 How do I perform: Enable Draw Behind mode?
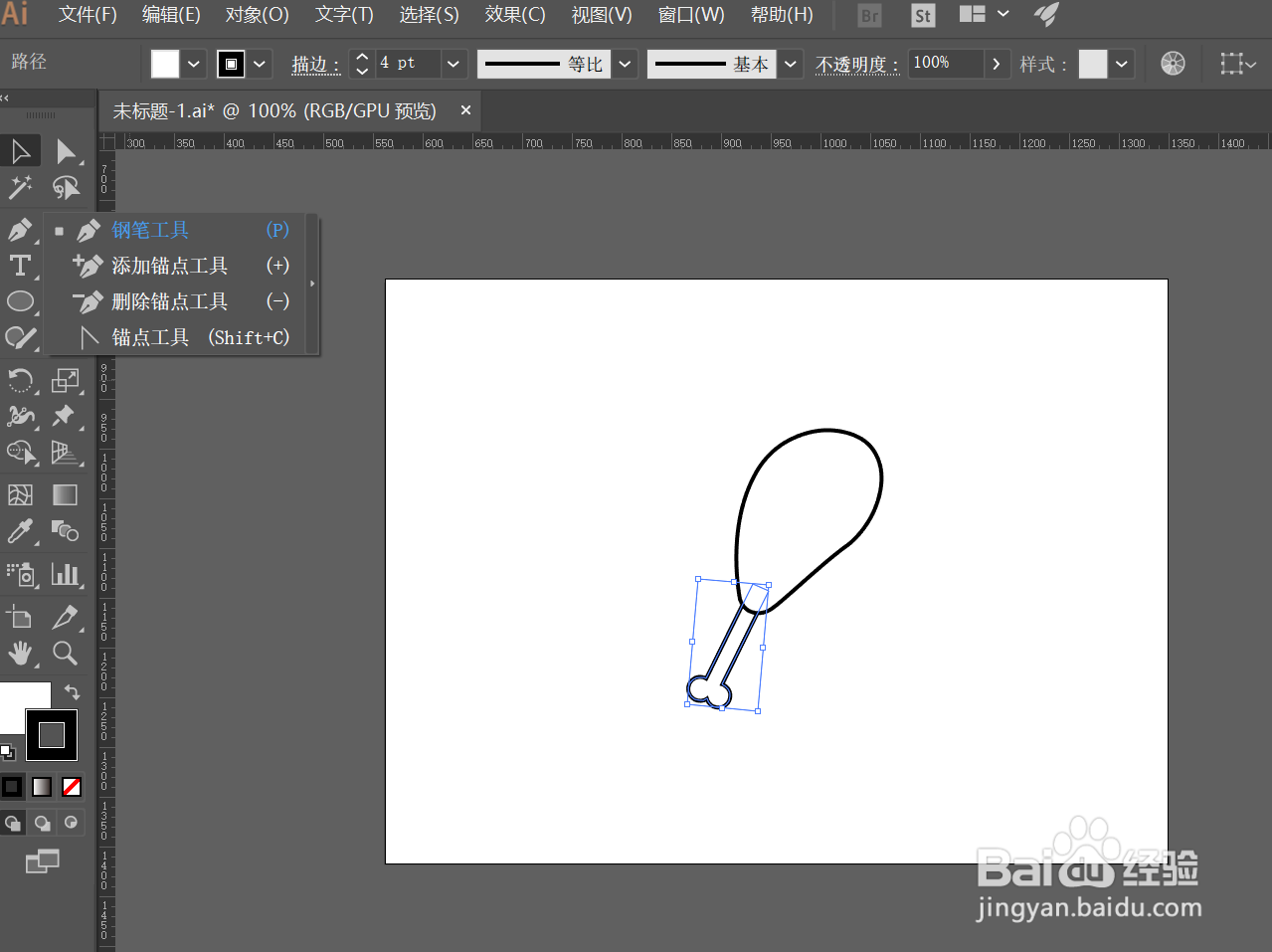click(x=42, y=823)
